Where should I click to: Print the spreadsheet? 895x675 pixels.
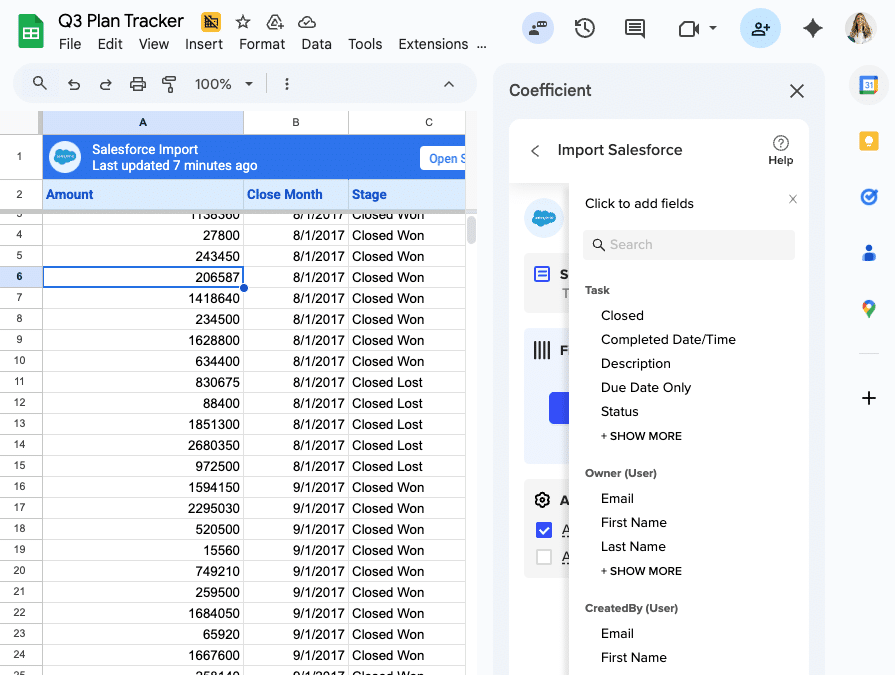pos(138,84)
